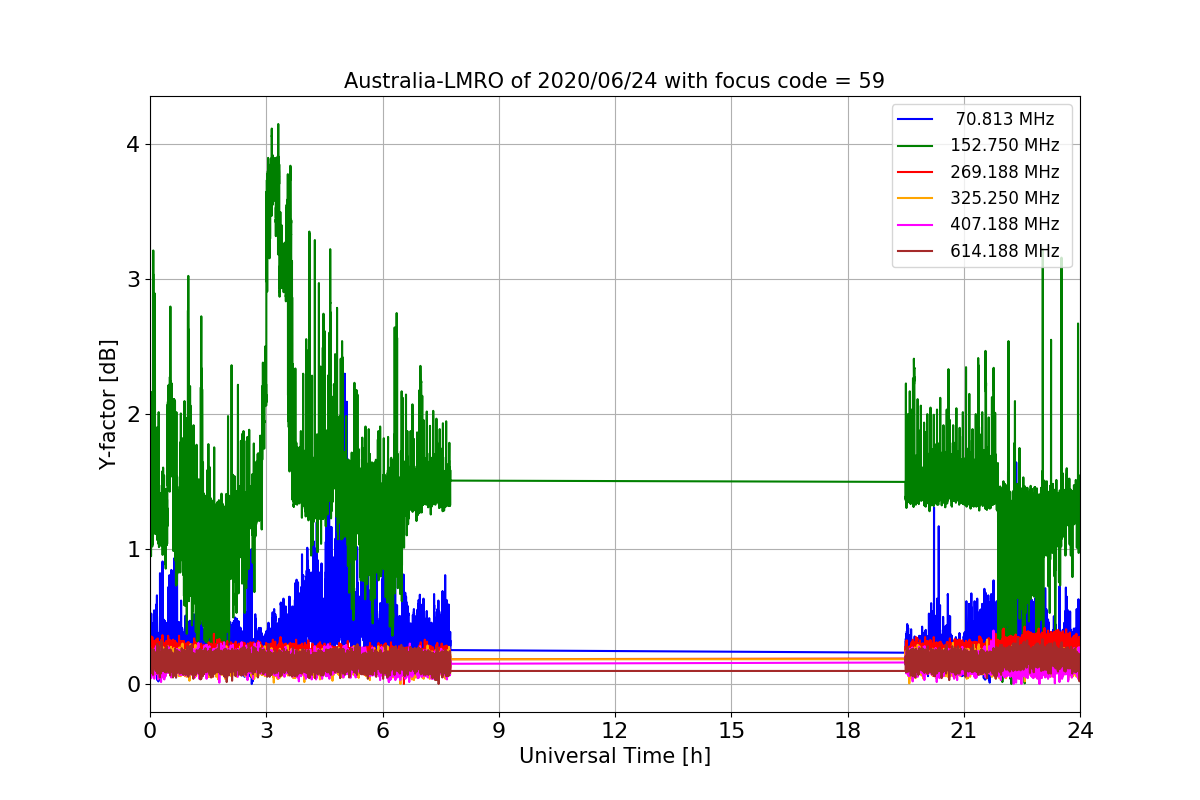Click x-axis tick label 21
The image size is (1200, 800).
click(x=963, y=731)
